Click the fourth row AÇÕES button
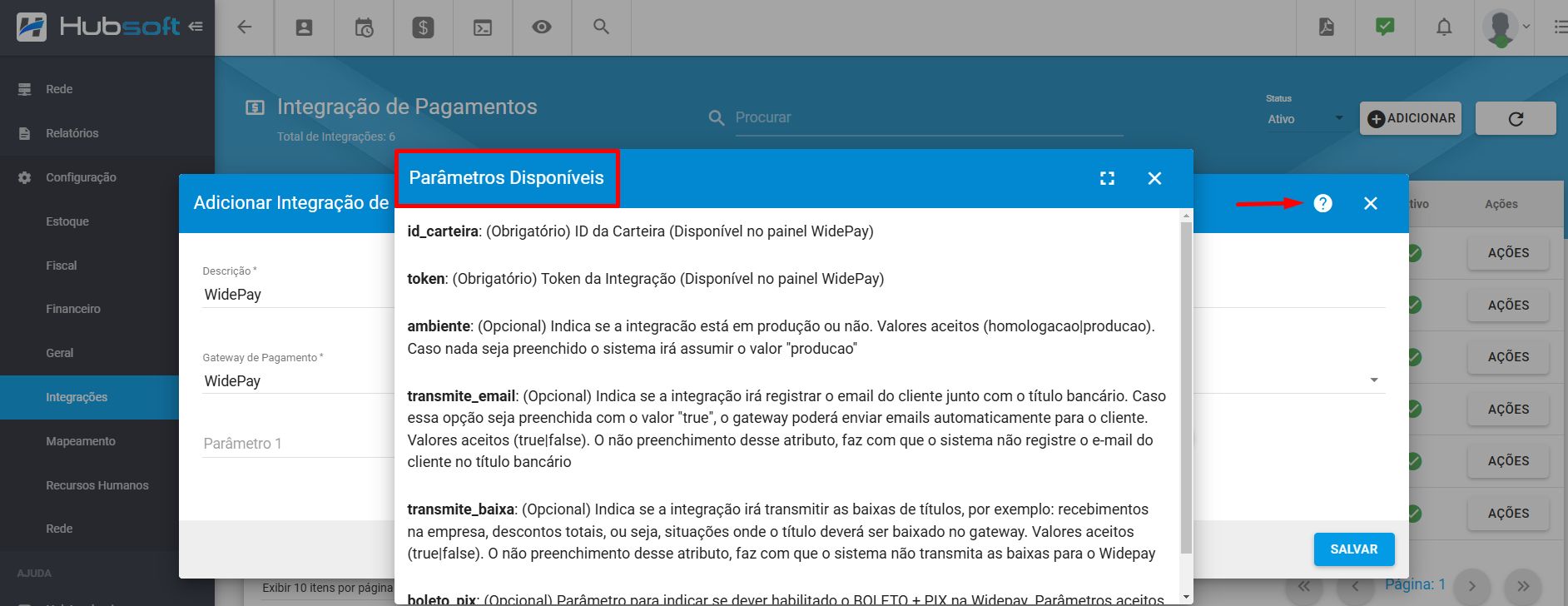1568x606 pixels. click(1508, 410)
